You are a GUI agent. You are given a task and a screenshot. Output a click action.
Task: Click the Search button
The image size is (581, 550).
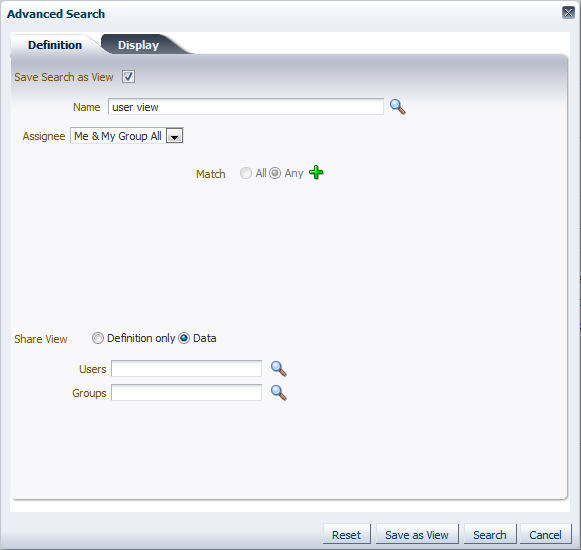(490, 535)
